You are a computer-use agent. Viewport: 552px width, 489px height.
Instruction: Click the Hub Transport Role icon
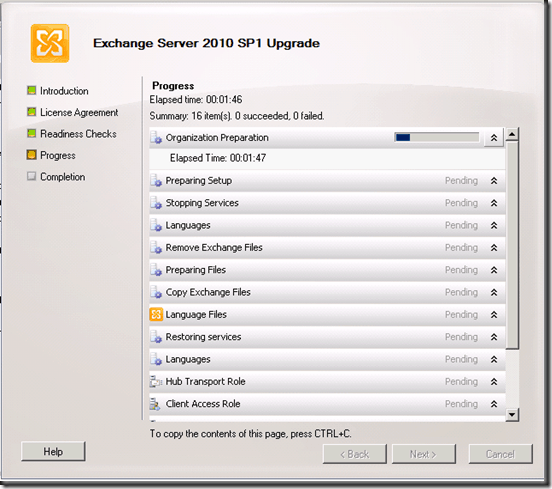[156, 381]
